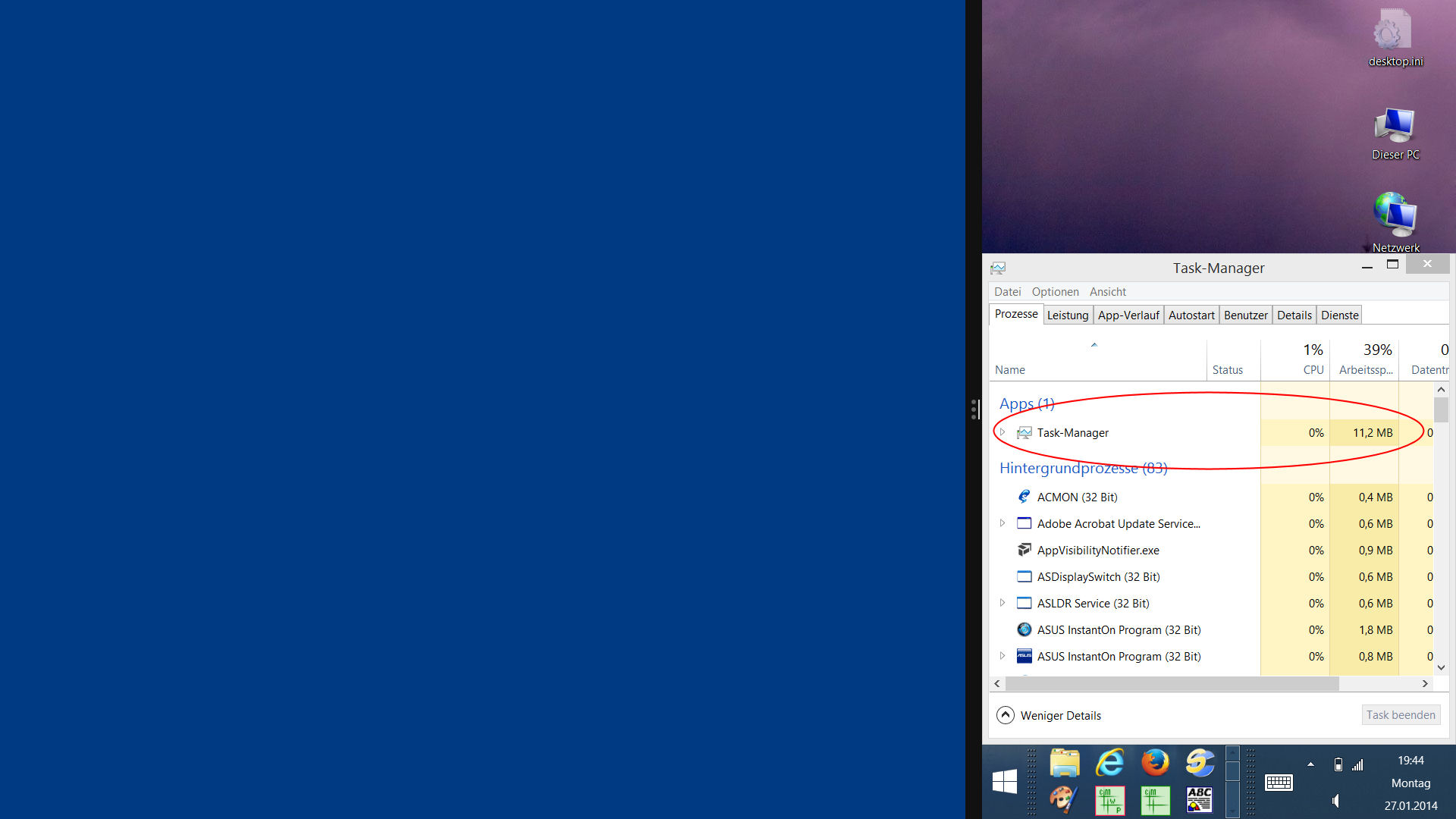Screen dimensions: 1456x819
Task: Open the Optionen menu
Action: click(1055, 292)
